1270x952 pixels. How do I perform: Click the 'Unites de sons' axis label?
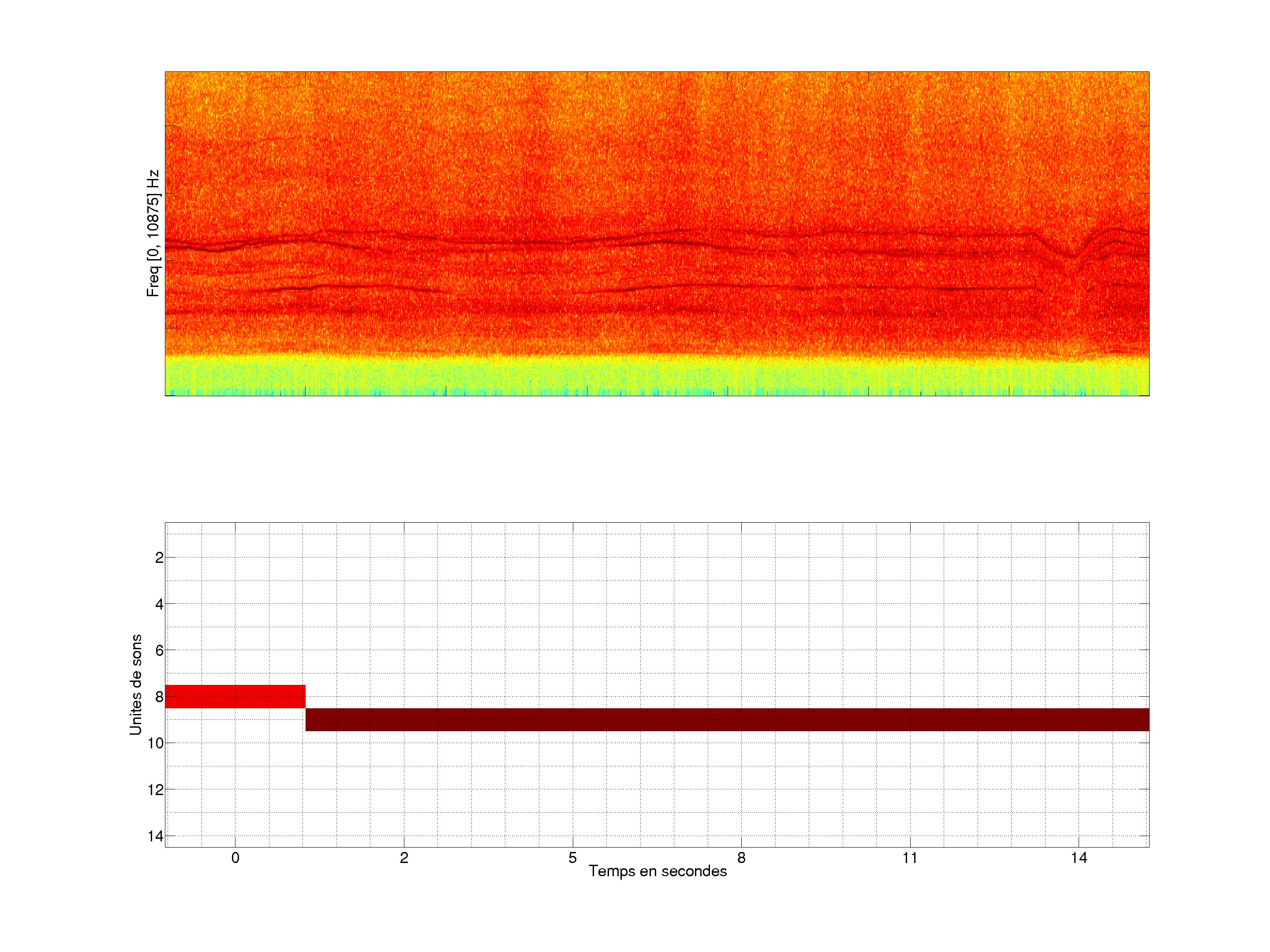click(x=136, y=684)
